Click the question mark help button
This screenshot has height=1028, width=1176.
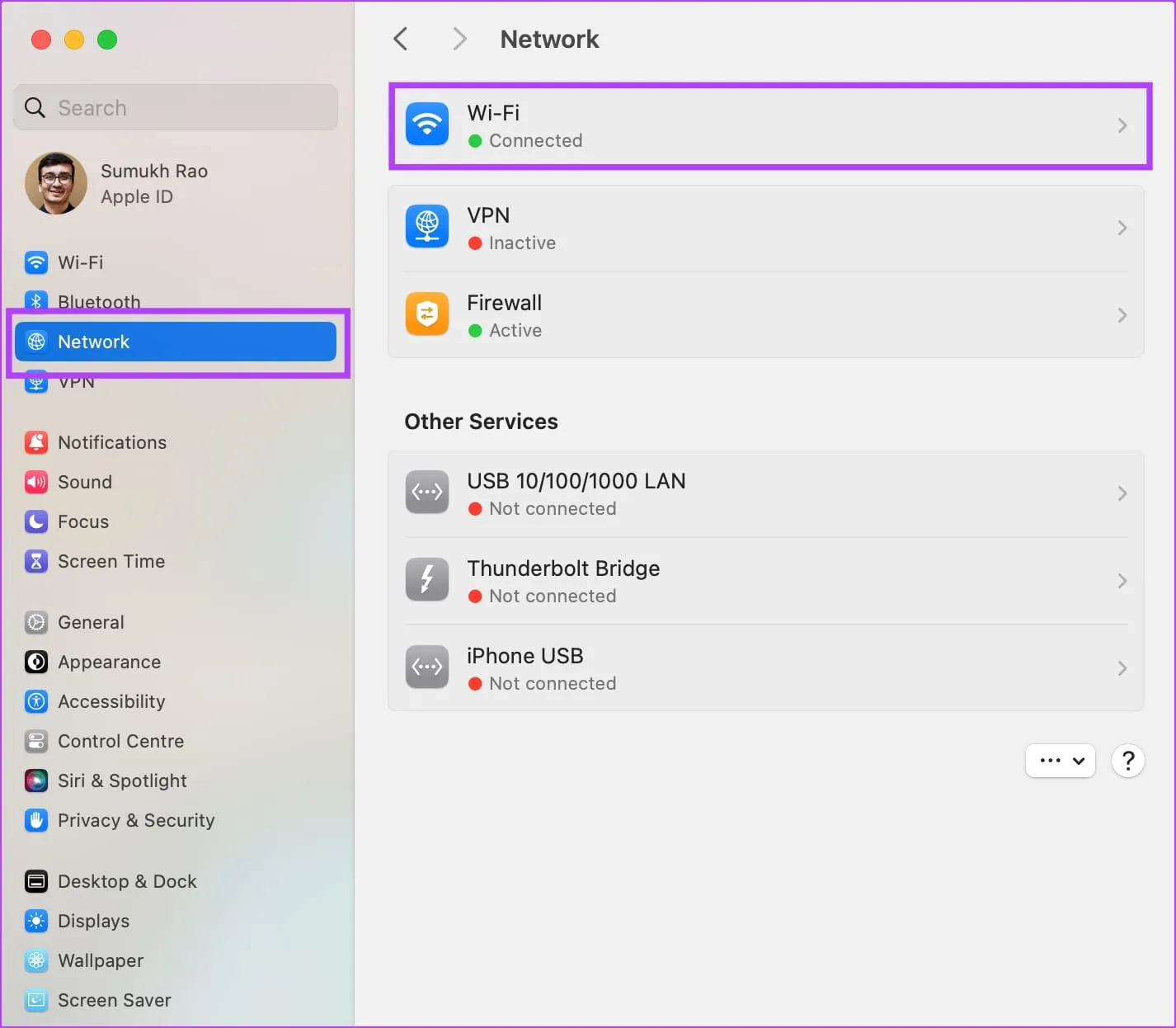1127,761
